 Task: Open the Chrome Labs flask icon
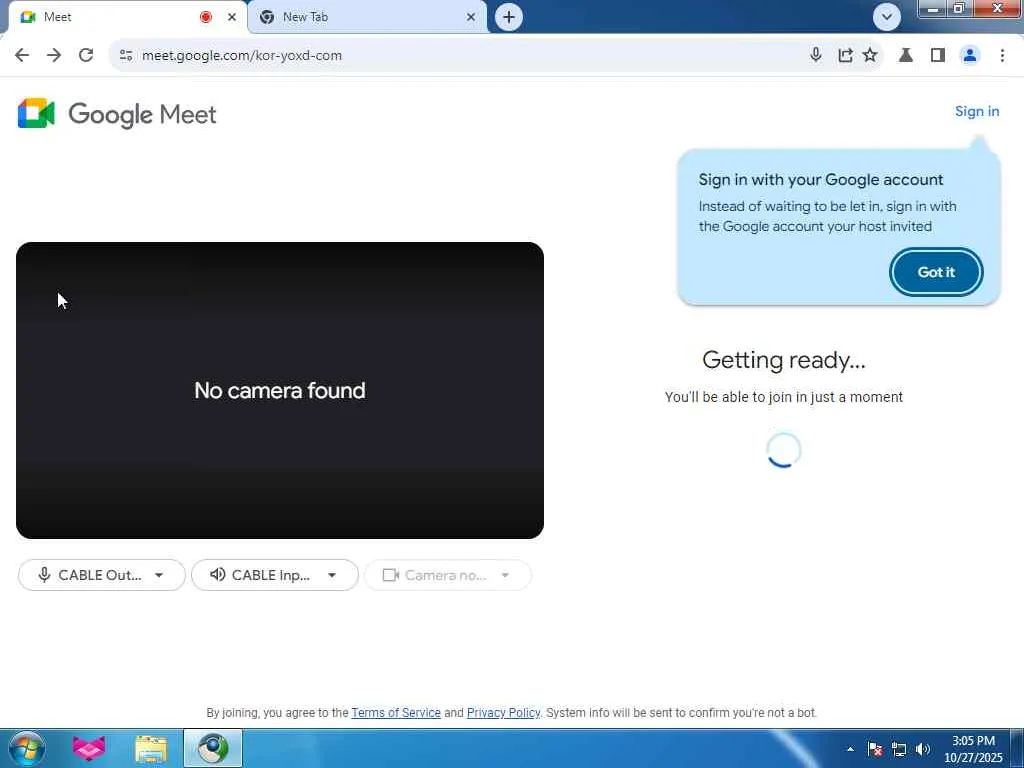906,56
